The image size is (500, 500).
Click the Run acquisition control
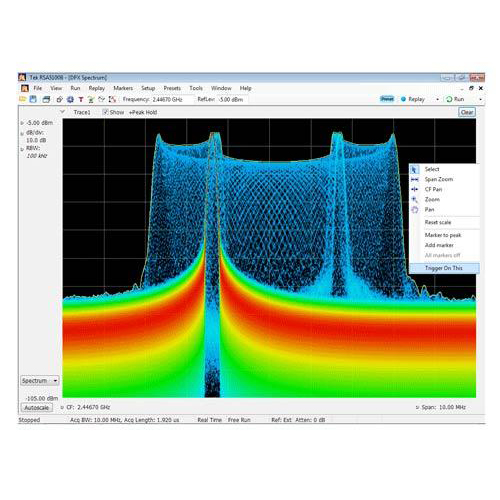[455, 99]
